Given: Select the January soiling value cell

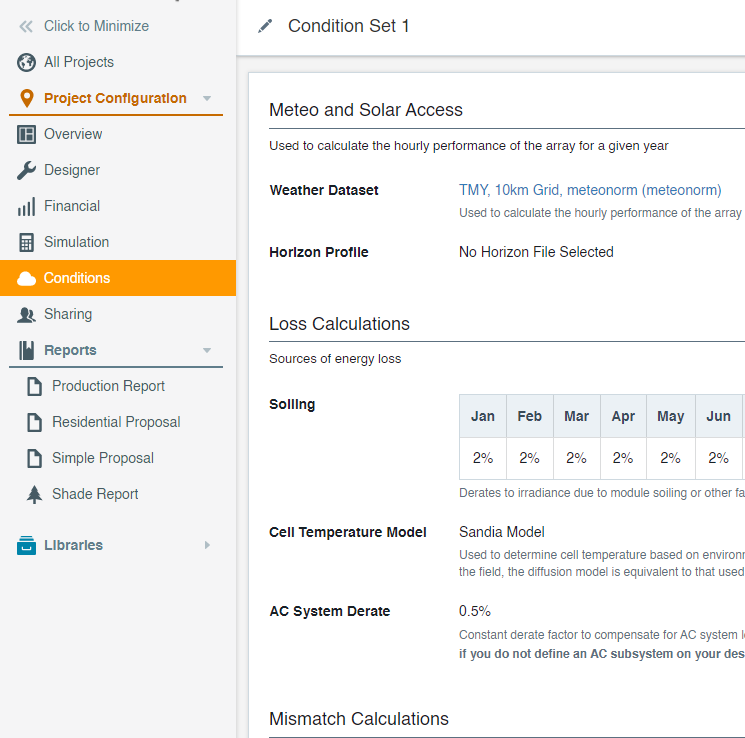Looking at the screenshot, I should tap(483, 458).
